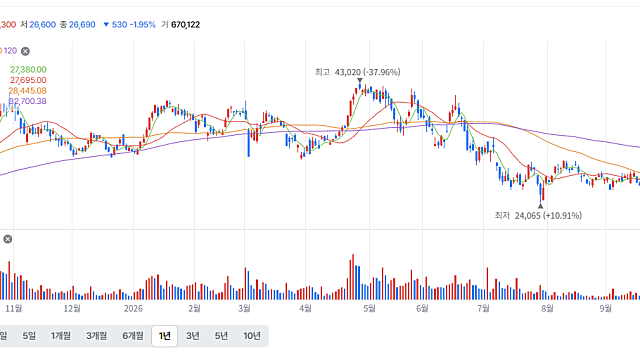Click the 2026 axis label
The image size is (640, 360).
[x=133, y=309]
